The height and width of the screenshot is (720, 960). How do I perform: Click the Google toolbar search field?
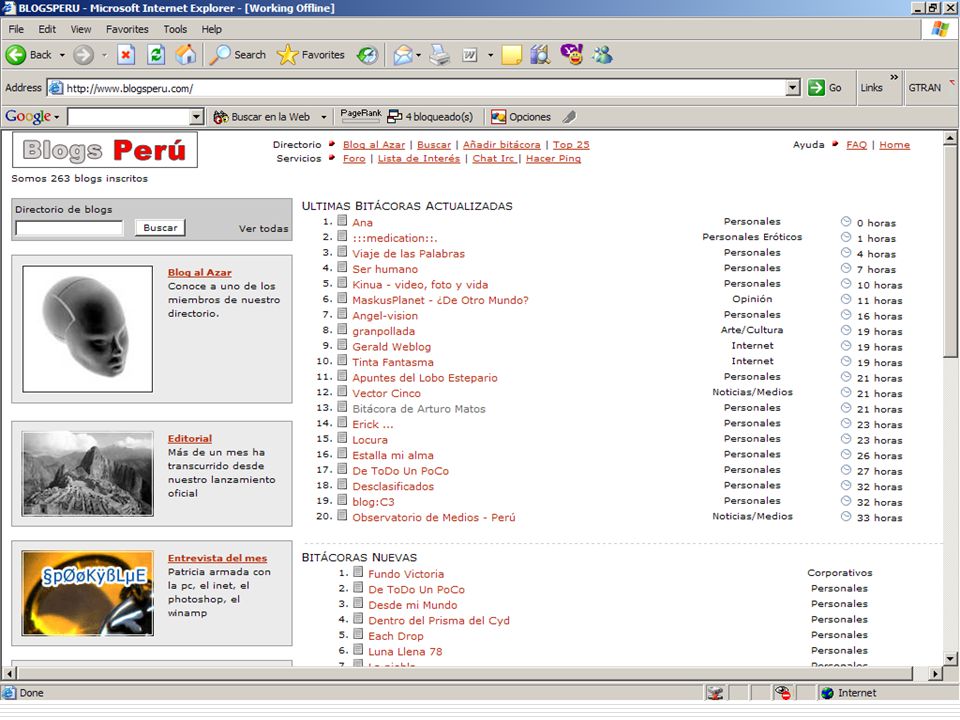129,116
